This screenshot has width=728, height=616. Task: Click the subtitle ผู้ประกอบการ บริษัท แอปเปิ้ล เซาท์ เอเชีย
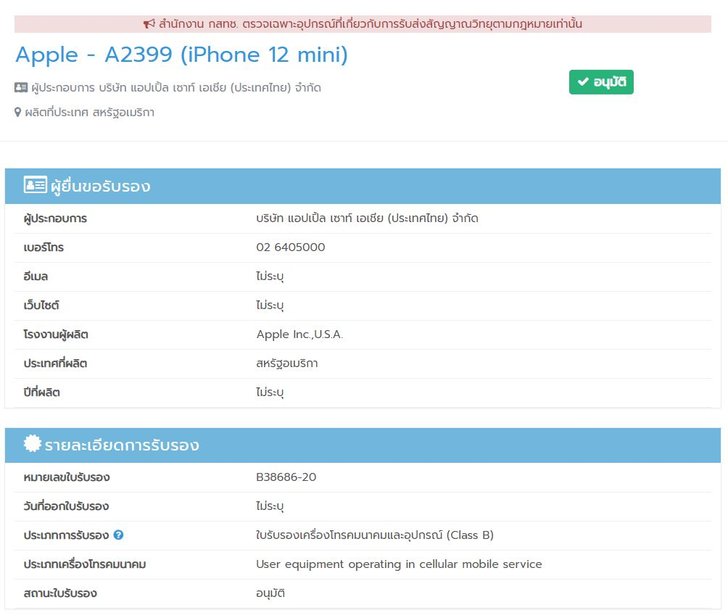[176, 88]
